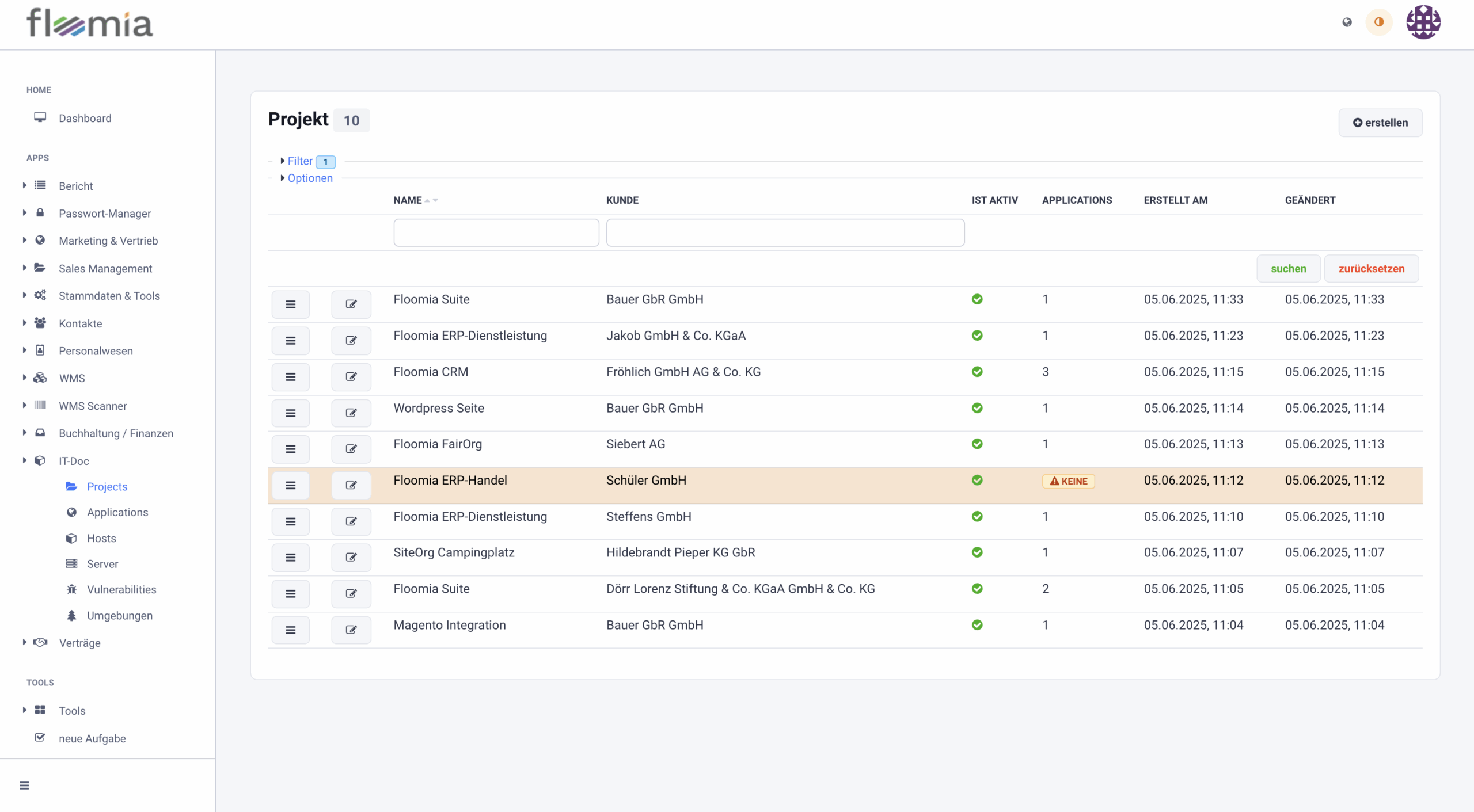
Task: Expand the Filter section
Action: coord(300,161)
